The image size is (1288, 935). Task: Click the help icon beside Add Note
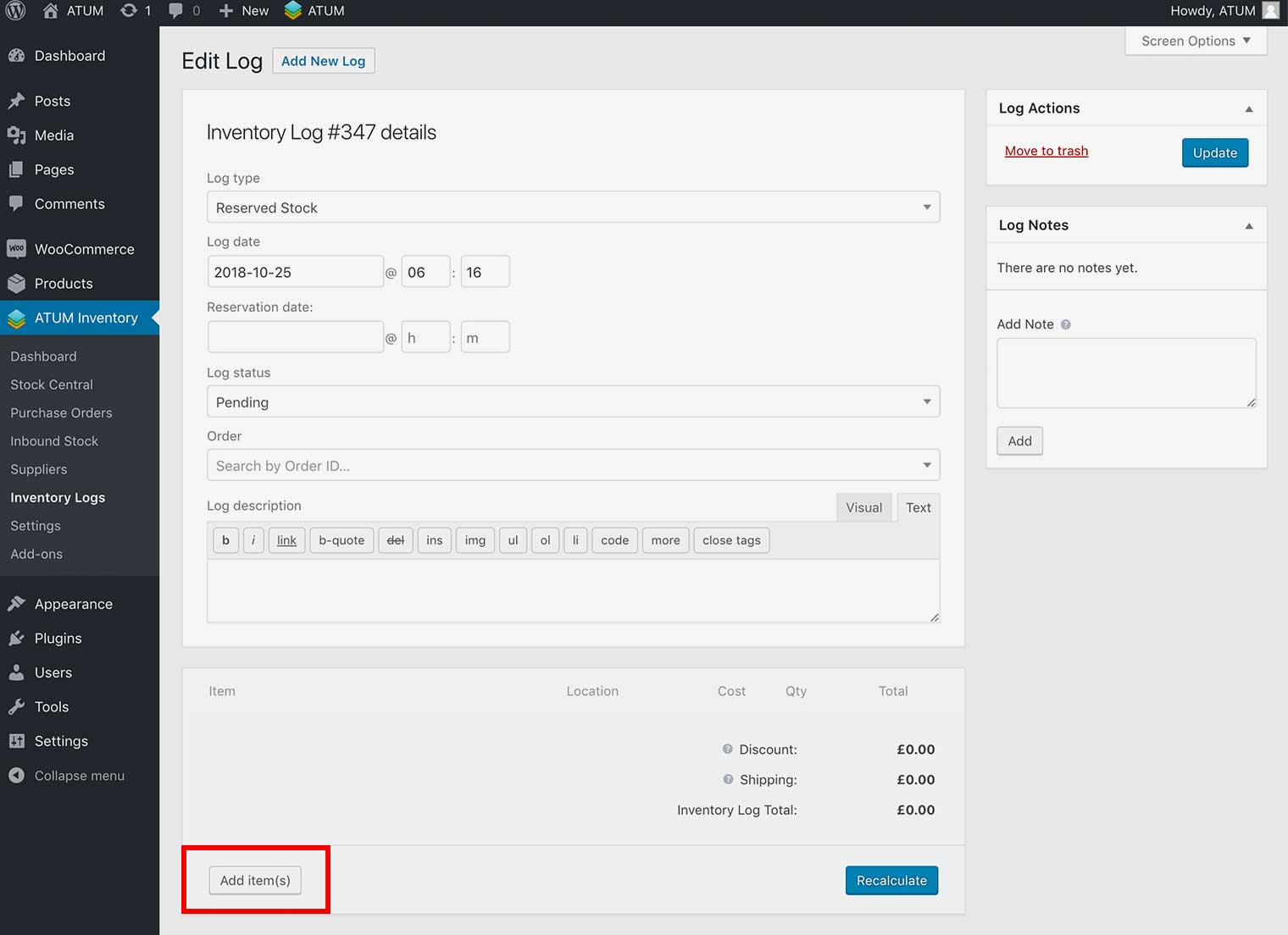(1066, 324)
